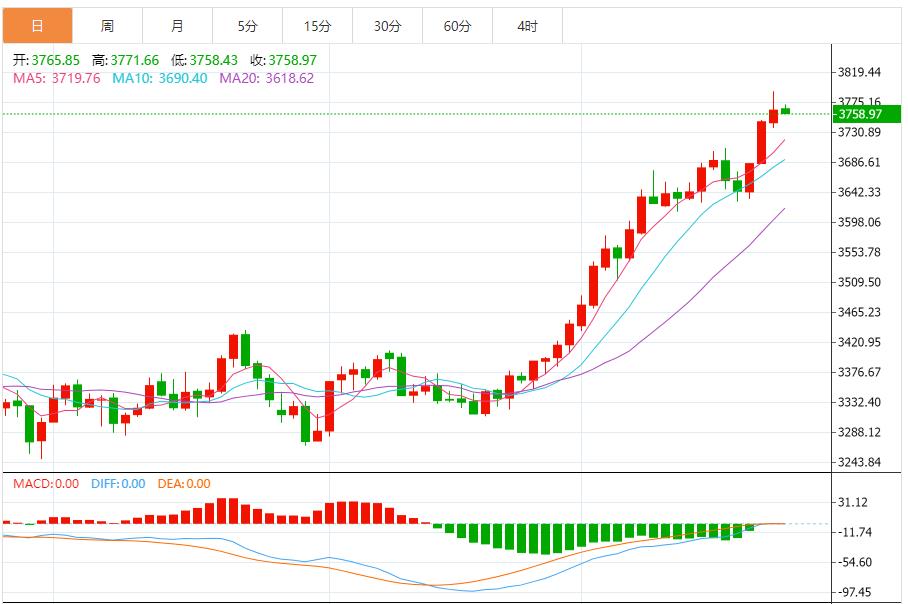Select the 日 daily timeframe tab
The height and width of the screenshot is (604, 908).
point(37,26)
